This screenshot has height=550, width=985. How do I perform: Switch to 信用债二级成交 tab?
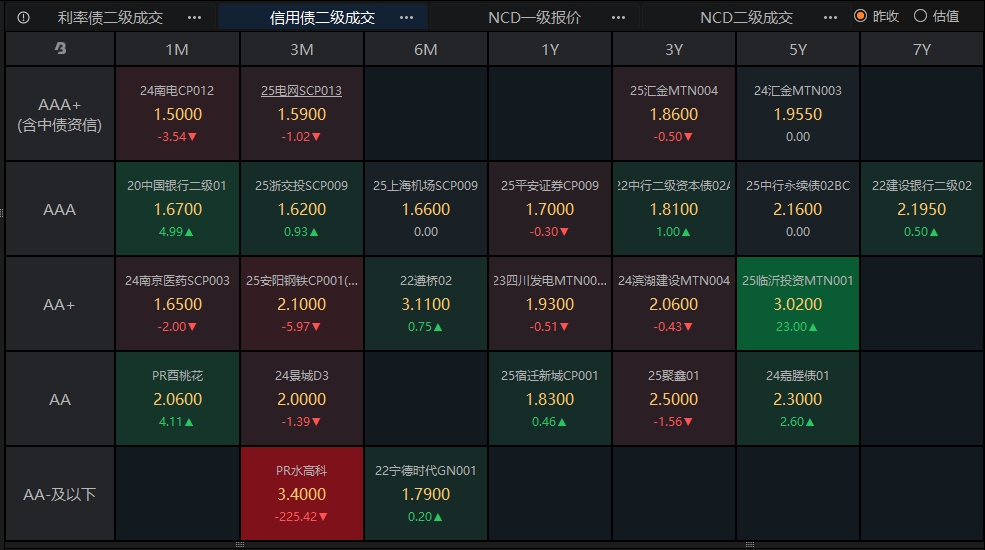tap(322, 18)
